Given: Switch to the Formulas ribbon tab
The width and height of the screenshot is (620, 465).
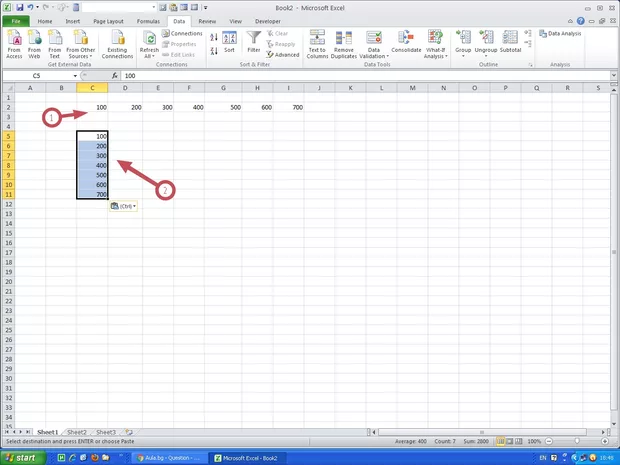Looking at the screenshot, I should pos(147,20).
